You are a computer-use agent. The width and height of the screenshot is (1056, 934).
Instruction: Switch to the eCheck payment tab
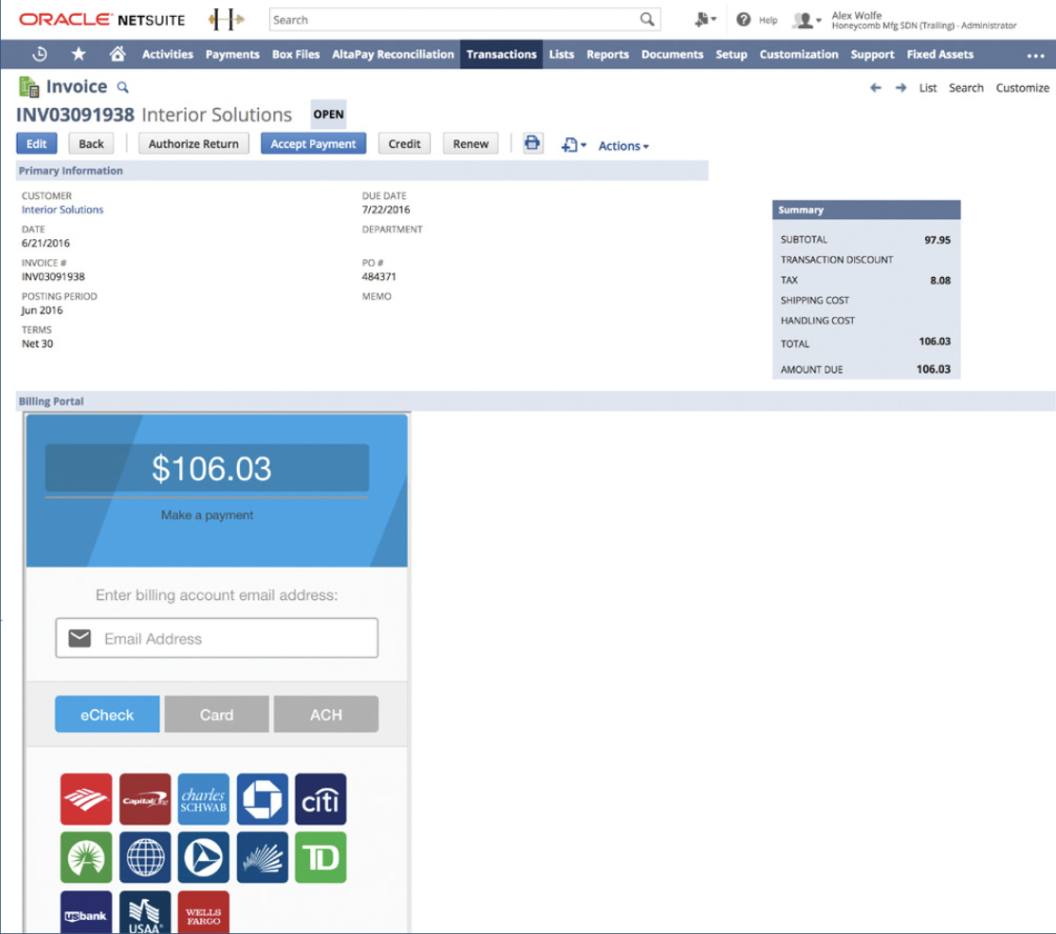click(107, 714)
